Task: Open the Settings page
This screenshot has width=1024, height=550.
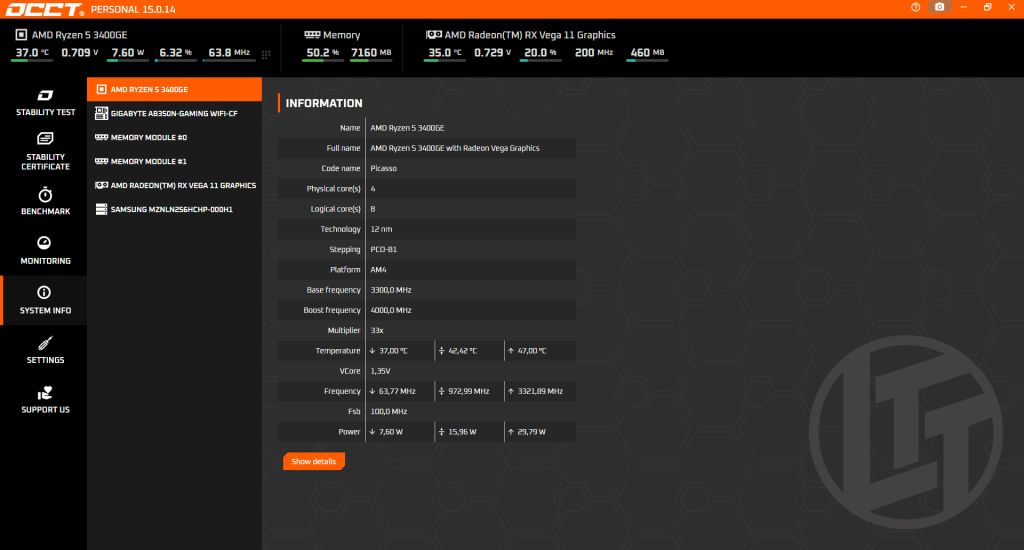Action: (x=45, y=349)
